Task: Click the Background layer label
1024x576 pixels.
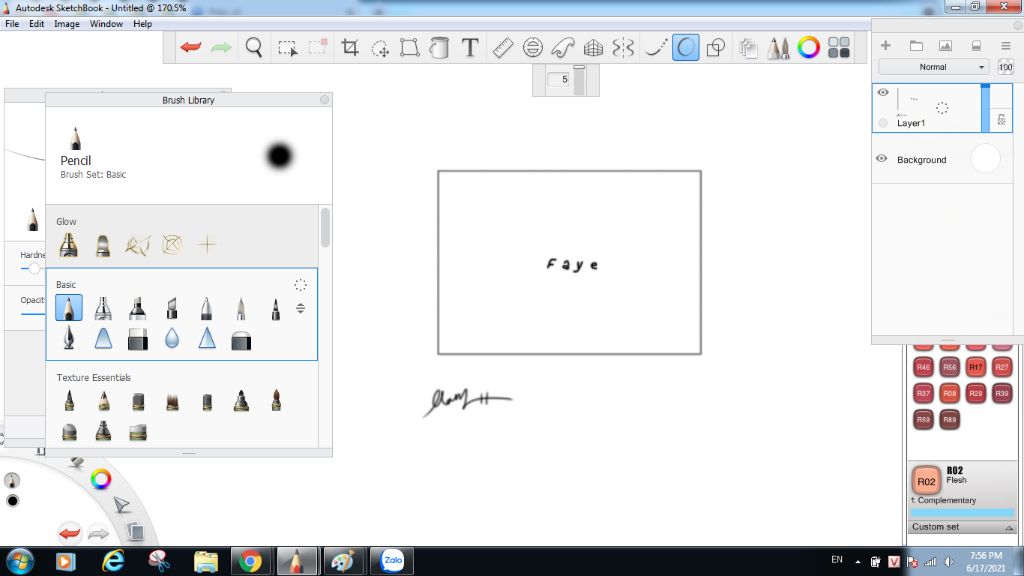Action: tap(921, 159)
